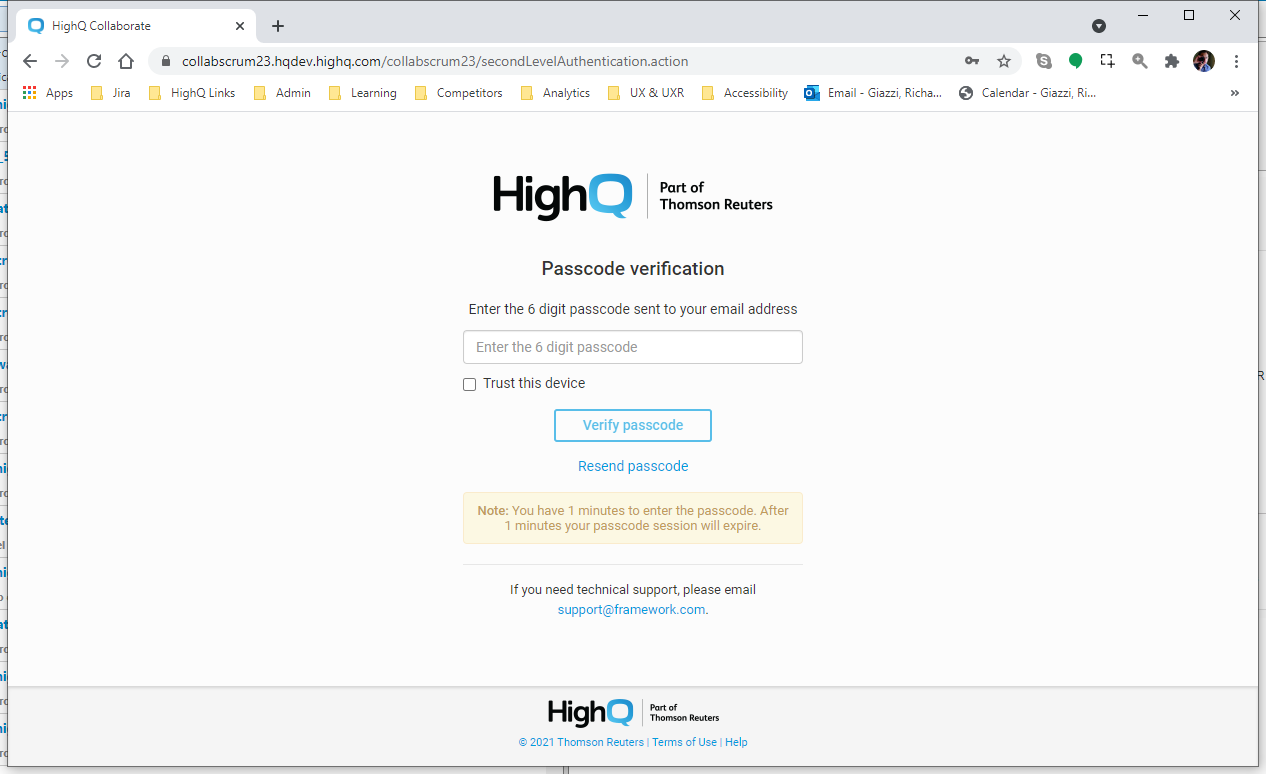Click the 6 digit passcode input field
Viewport: 1266px width, 774px height.
(x=633, y=347)
